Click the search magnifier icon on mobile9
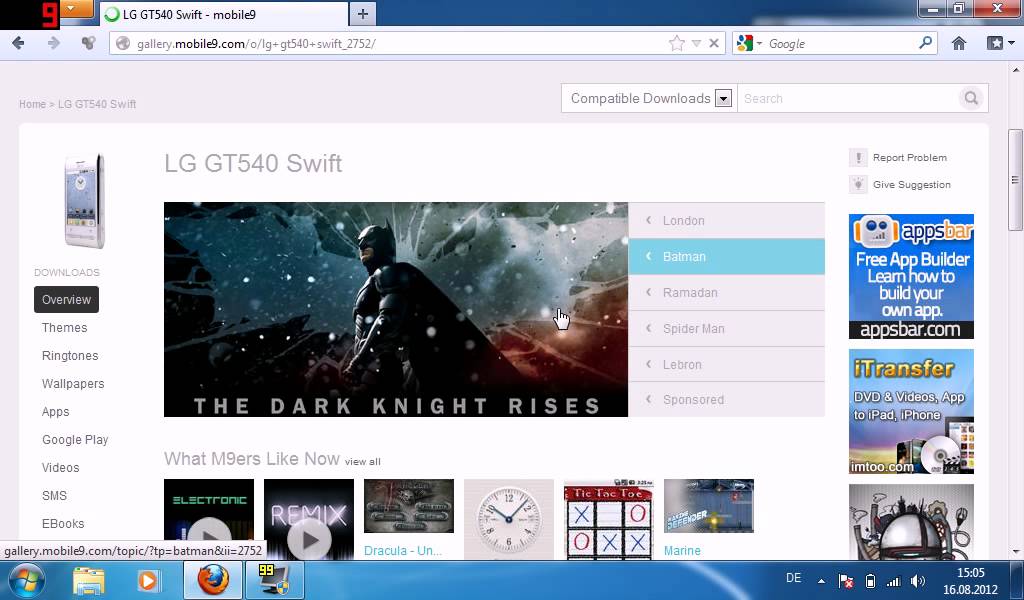This screenshot has width=1024, height=600. [970, 98]
